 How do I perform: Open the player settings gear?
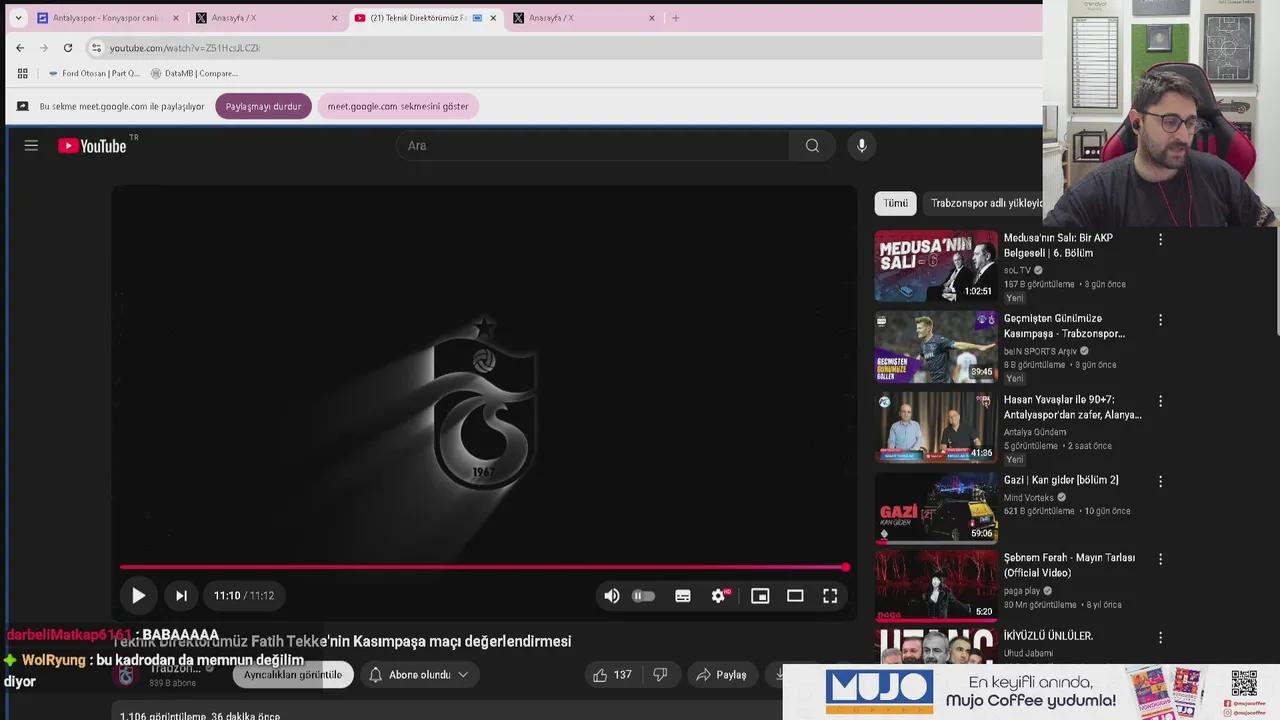719,596
